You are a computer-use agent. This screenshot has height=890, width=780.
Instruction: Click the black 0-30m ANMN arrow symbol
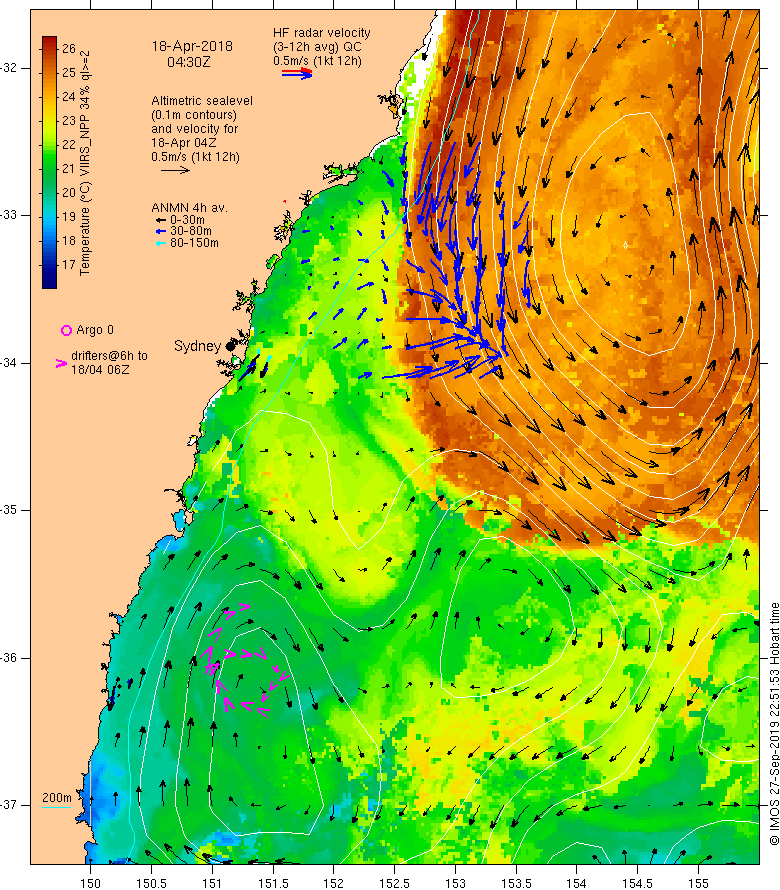(161, 220)
